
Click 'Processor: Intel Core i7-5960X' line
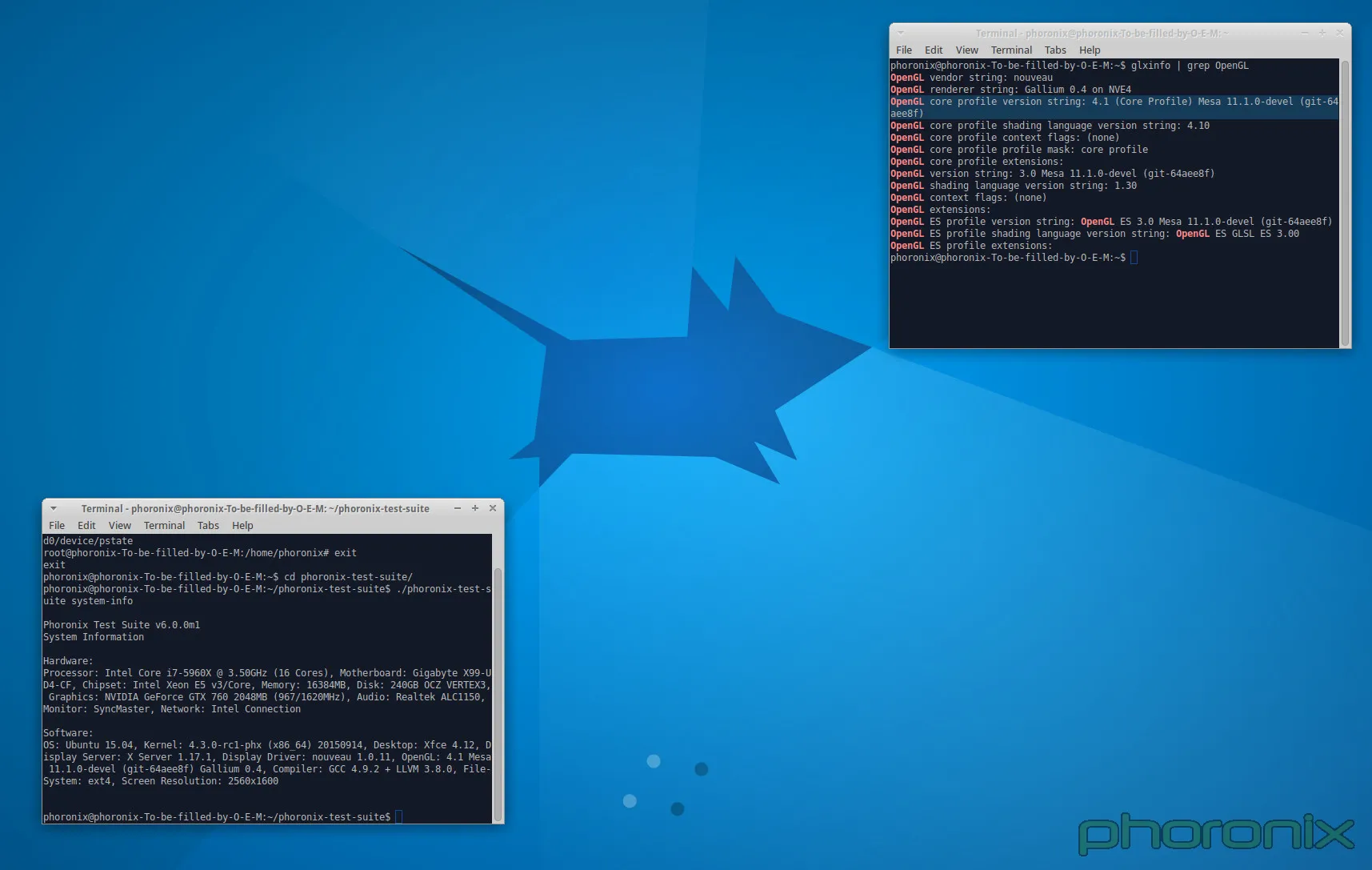[267, 673]
